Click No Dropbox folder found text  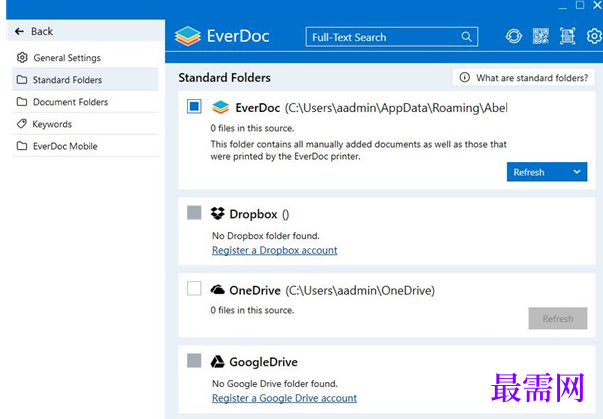coord(266,236)
